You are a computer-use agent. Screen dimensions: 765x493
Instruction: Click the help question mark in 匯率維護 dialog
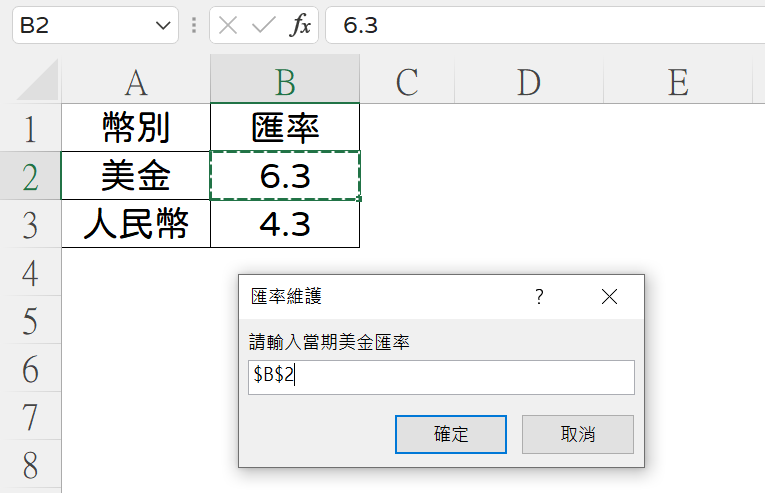click(x=539, y=297)
